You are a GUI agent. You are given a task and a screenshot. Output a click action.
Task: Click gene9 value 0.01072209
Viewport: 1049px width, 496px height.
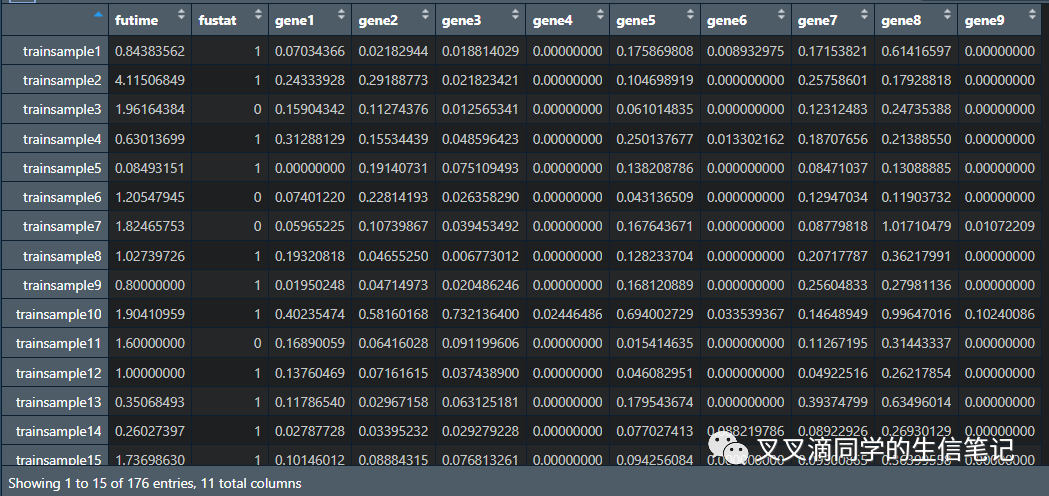pyautogui.click(x=1000, y=227)
